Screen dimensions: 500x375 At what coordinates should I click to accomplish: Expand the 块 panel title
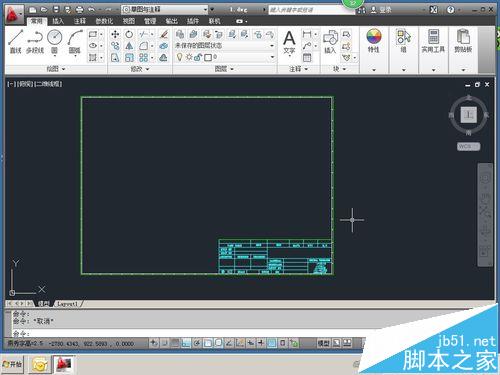pos(339,69)
